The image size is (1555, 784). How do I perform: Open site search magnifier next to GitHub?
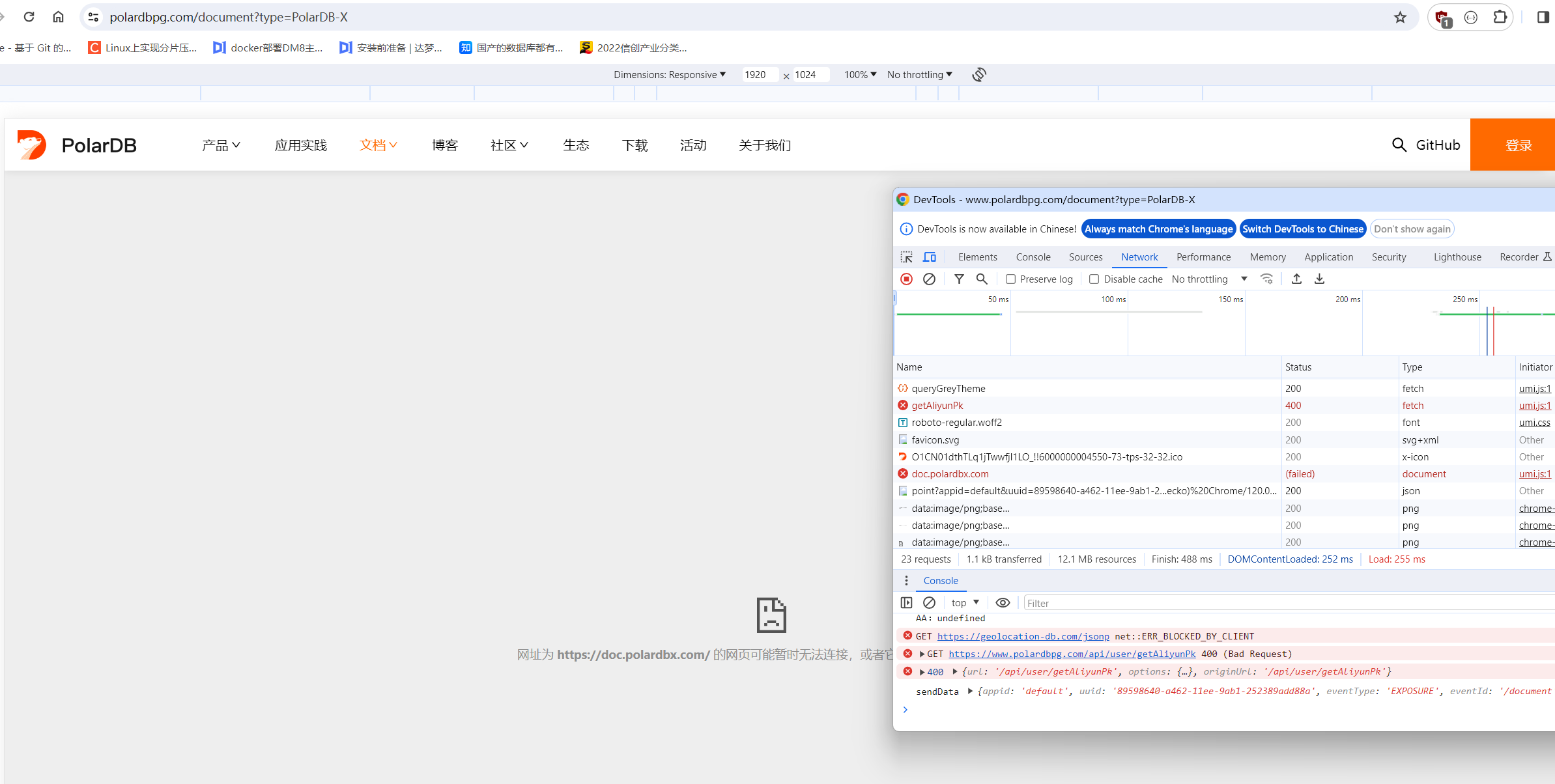coord(1399,145)
